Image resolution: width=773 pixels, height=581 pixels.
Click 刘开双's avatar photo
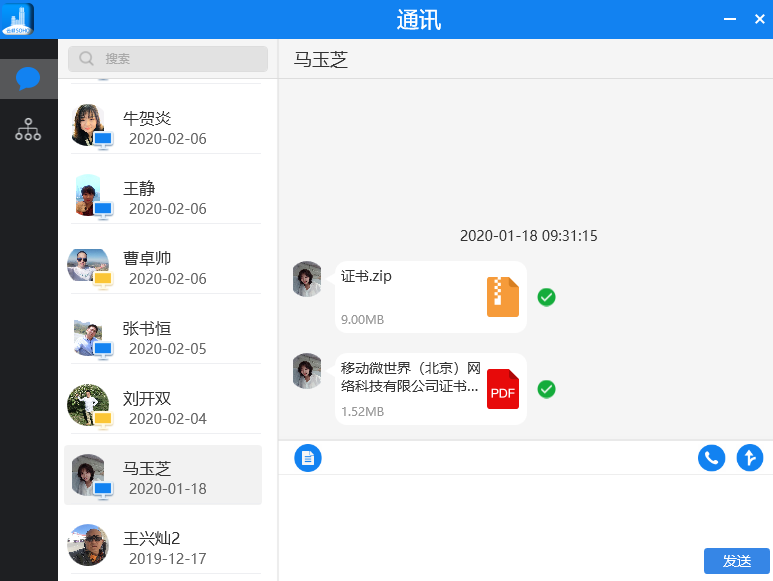coord(88,405)
